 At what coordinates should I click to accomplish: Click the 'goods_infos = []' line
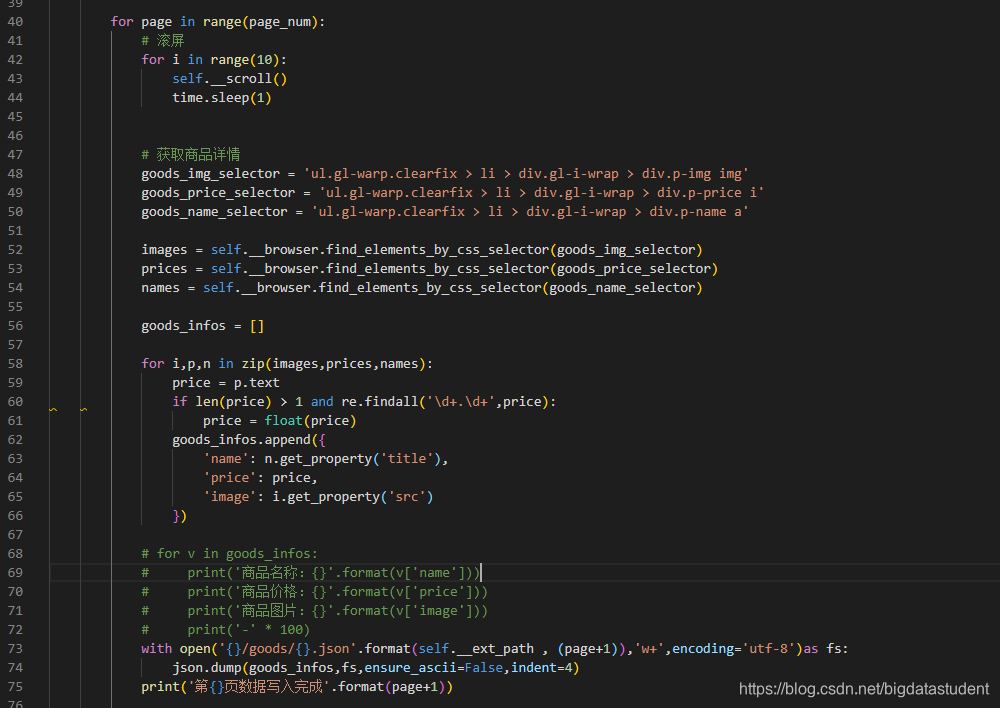pyautogui.click(x=202, y=326)
